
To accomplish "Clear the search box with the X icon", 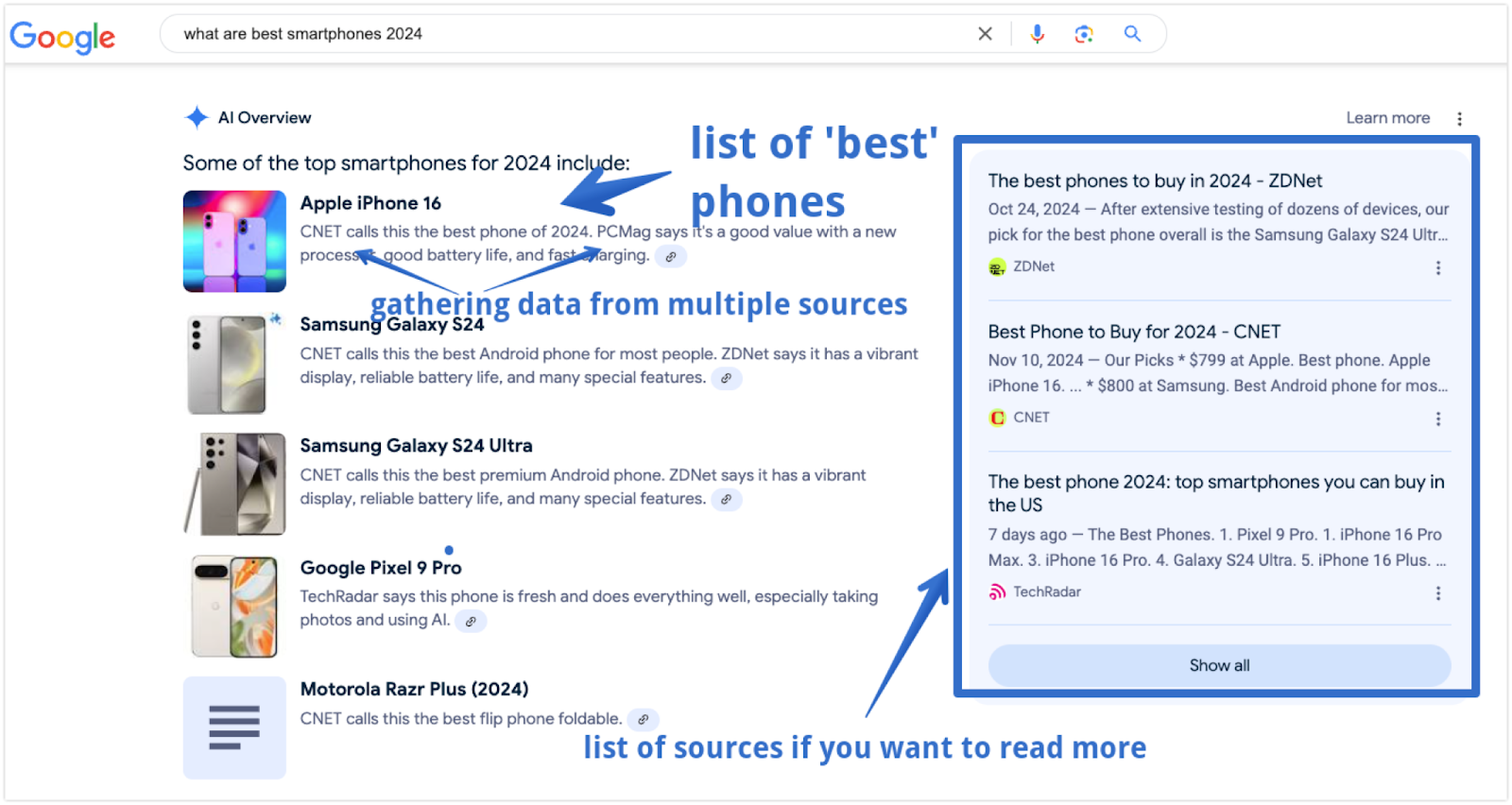I will tap(985, 34).
